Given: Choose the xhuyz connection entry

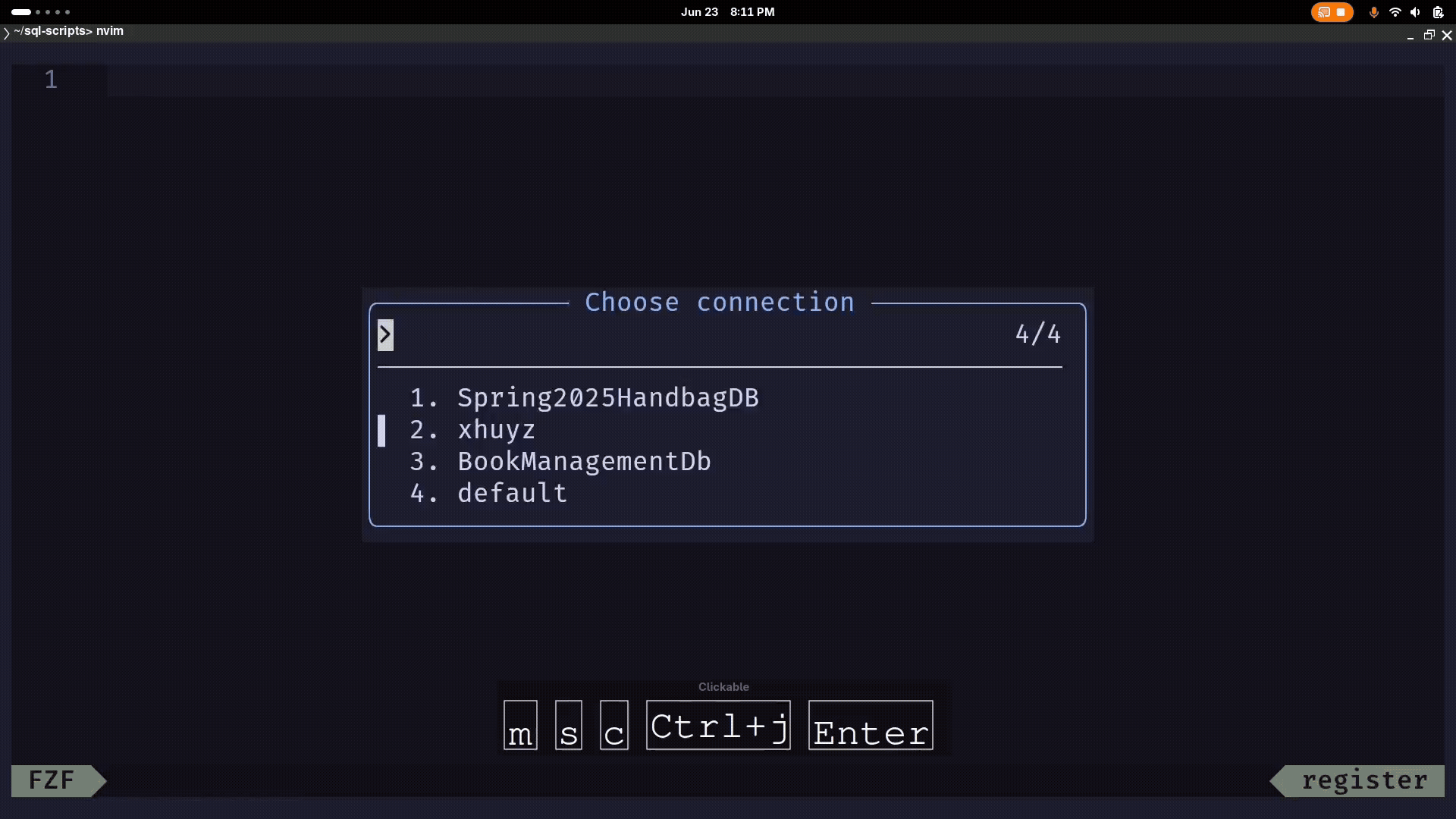Looking at the screenshot, I should 496,430.
